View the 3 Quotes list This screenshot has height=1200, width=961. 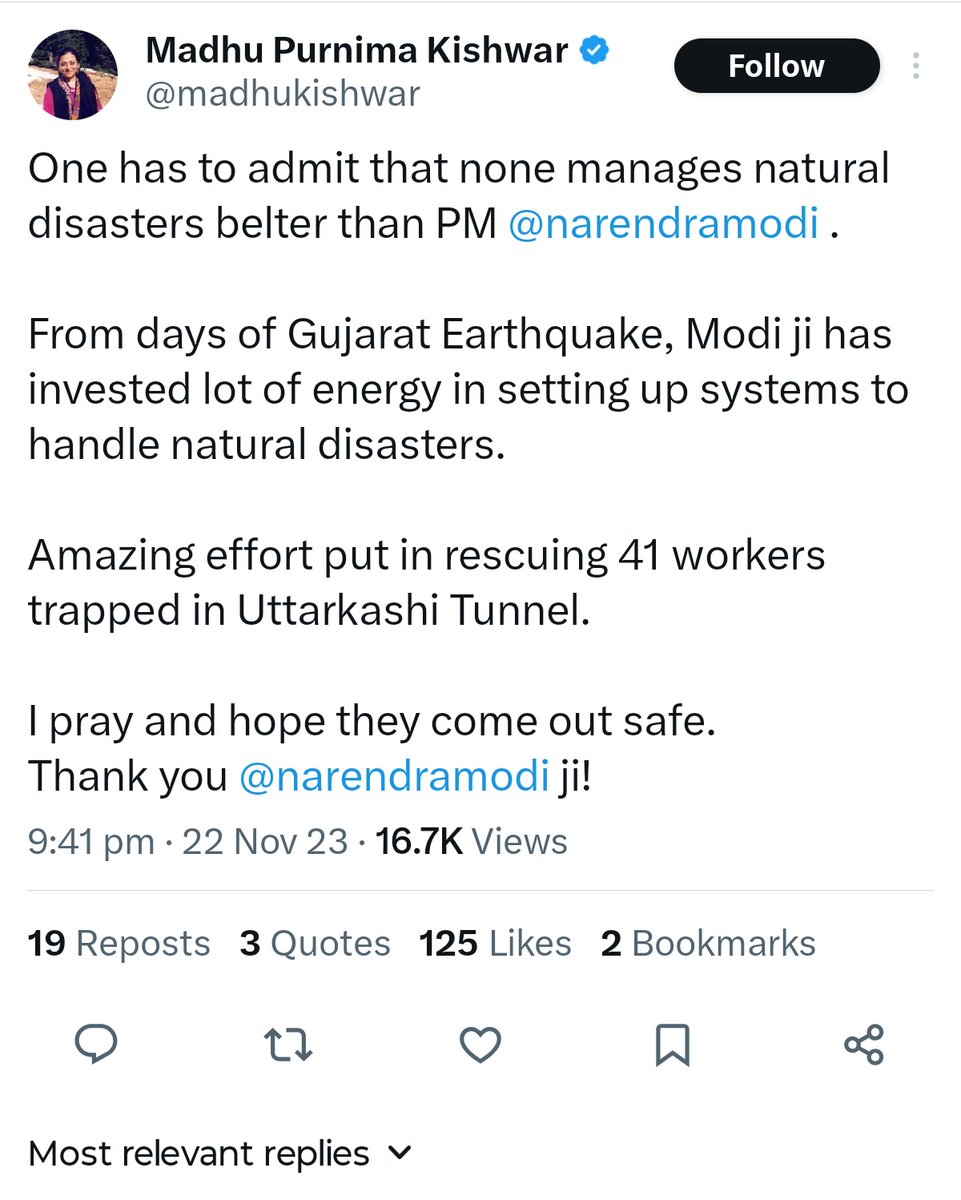click(x=315, y=943)
